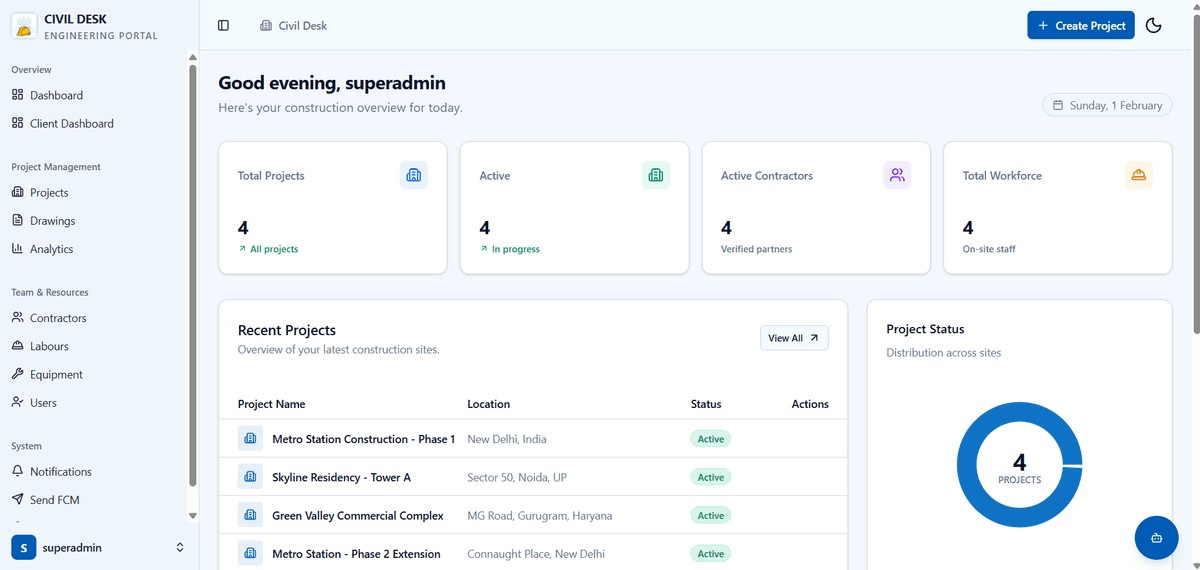
Task: Click the Sector 50, Noida, UP location
Action: [x=517, y=477]
